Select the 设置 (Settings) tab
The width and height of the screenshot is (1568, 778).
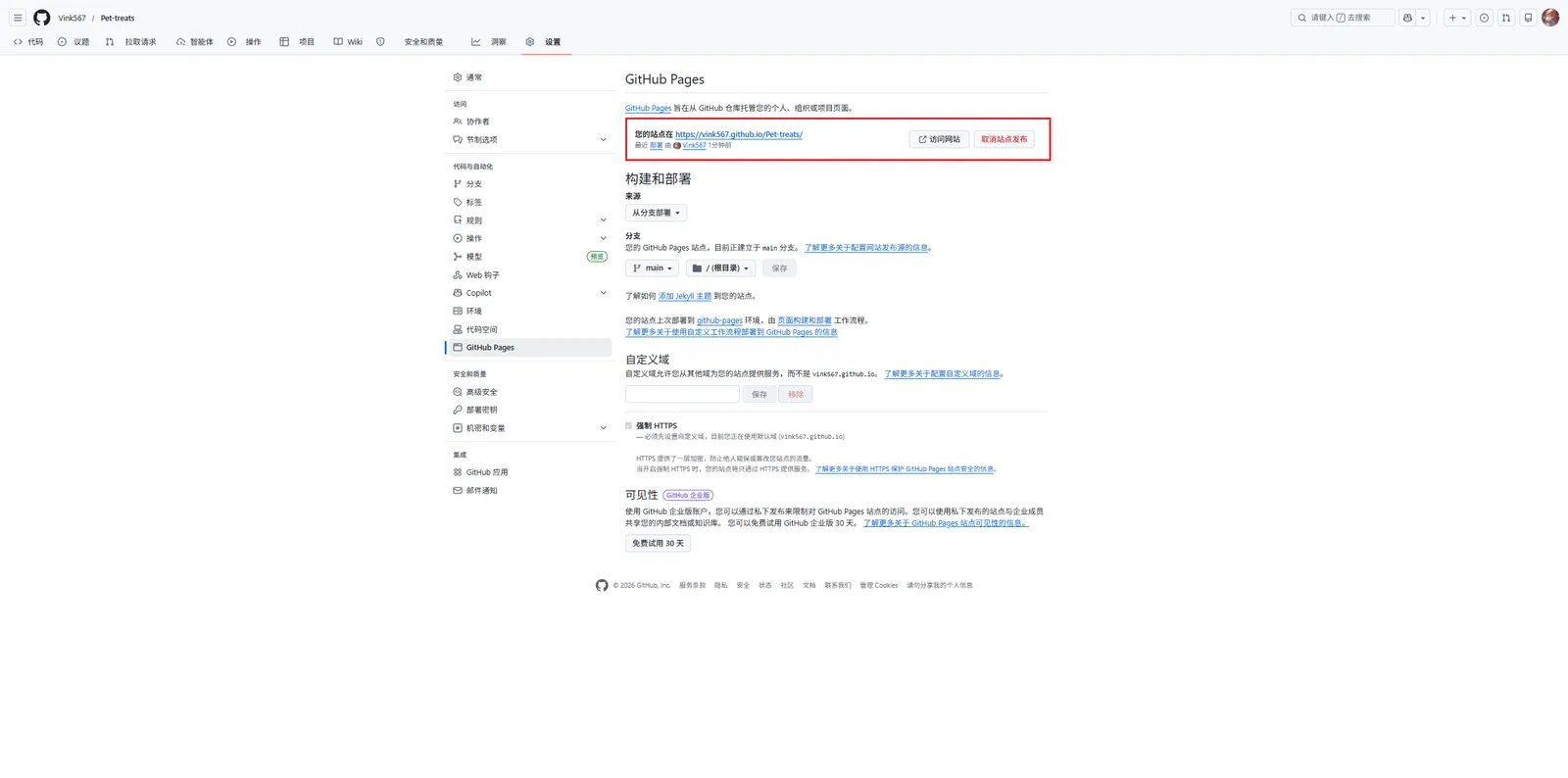pos(544,42)
